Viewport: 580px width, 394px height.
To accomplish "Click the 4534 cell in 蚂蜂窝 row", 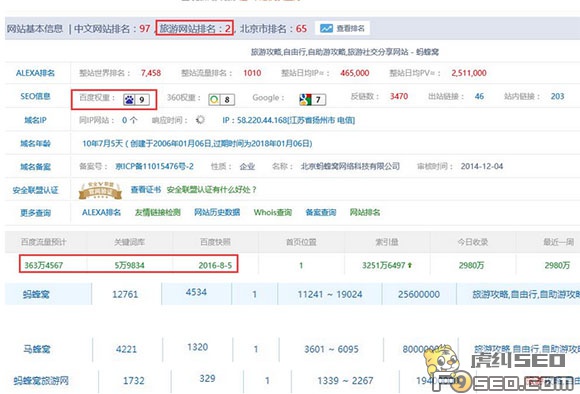I will [x=196, y=292].
